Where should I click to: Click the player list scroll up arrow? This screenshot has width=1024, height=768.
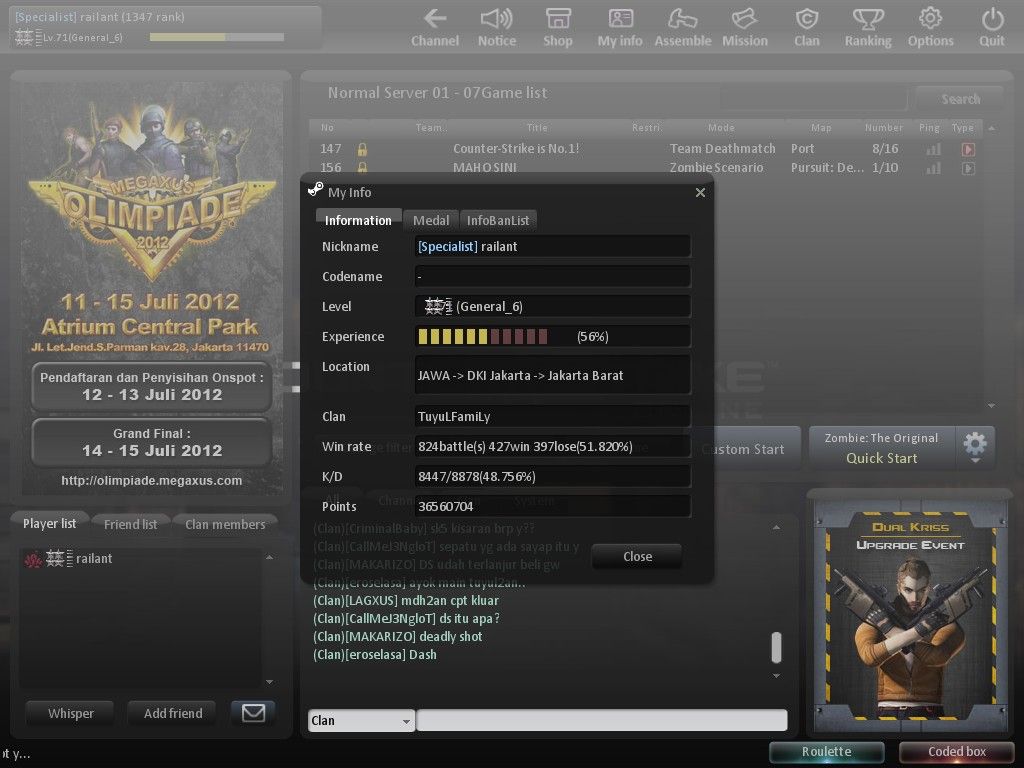269,557
